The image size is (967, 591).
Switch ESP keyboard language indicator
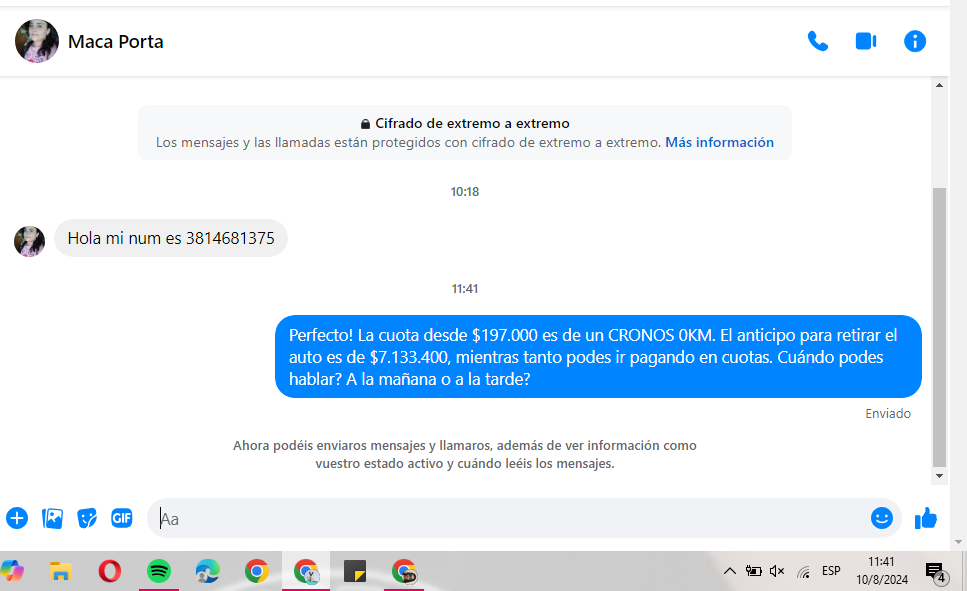(x=831, y=571)
